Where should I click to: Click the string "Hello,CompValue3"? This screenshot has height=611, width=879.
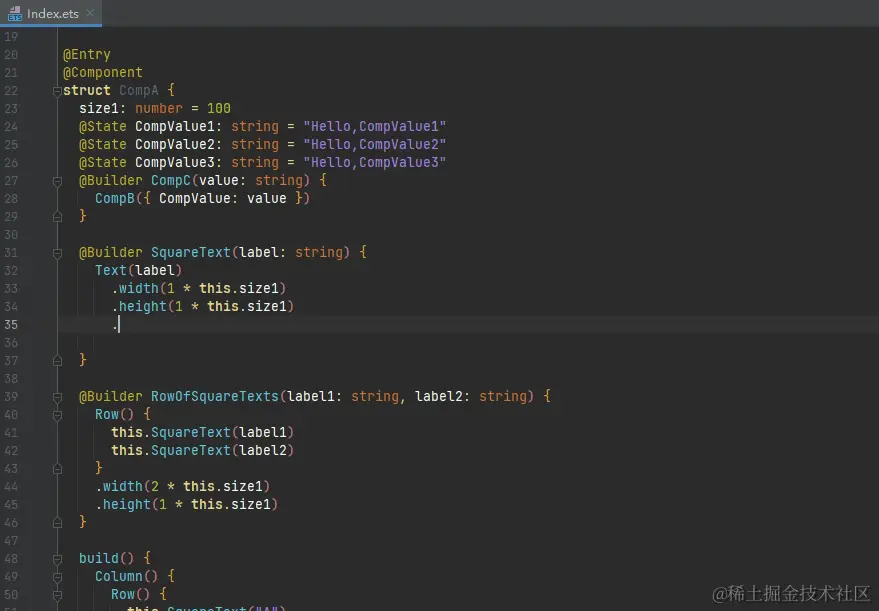pos(374,162)
